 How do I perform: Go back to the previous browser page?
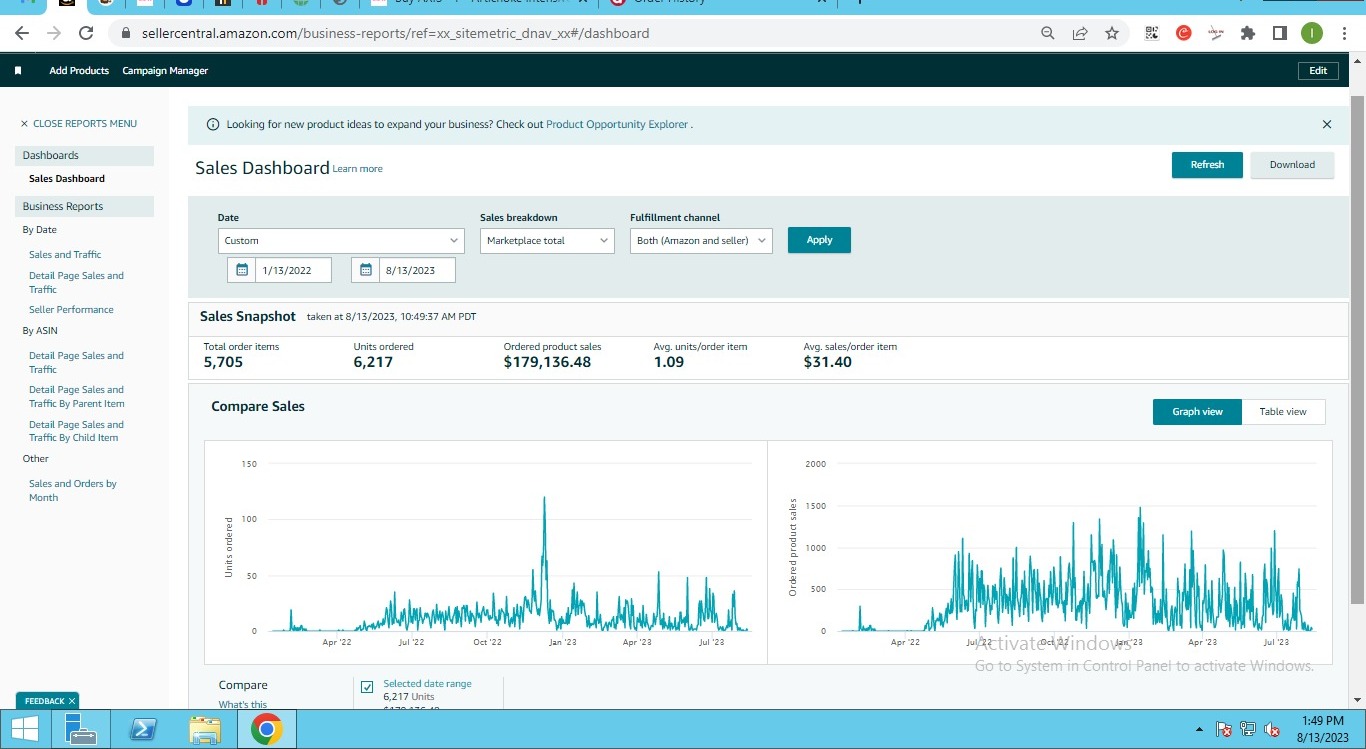22,33
